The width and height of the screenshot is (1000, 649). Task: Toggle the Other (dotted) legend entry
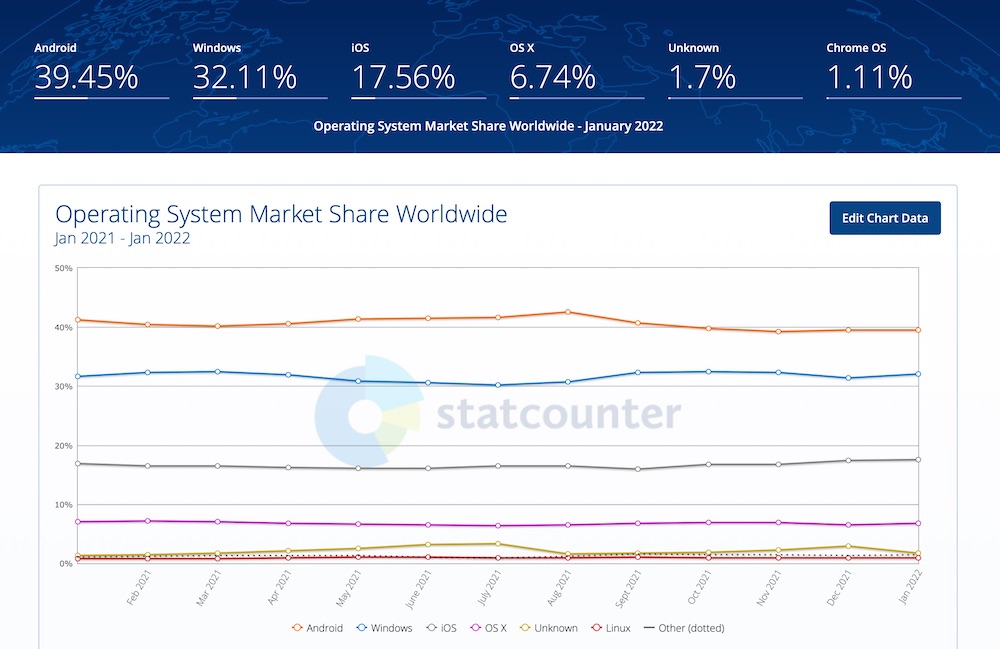[x=684, y=628]
